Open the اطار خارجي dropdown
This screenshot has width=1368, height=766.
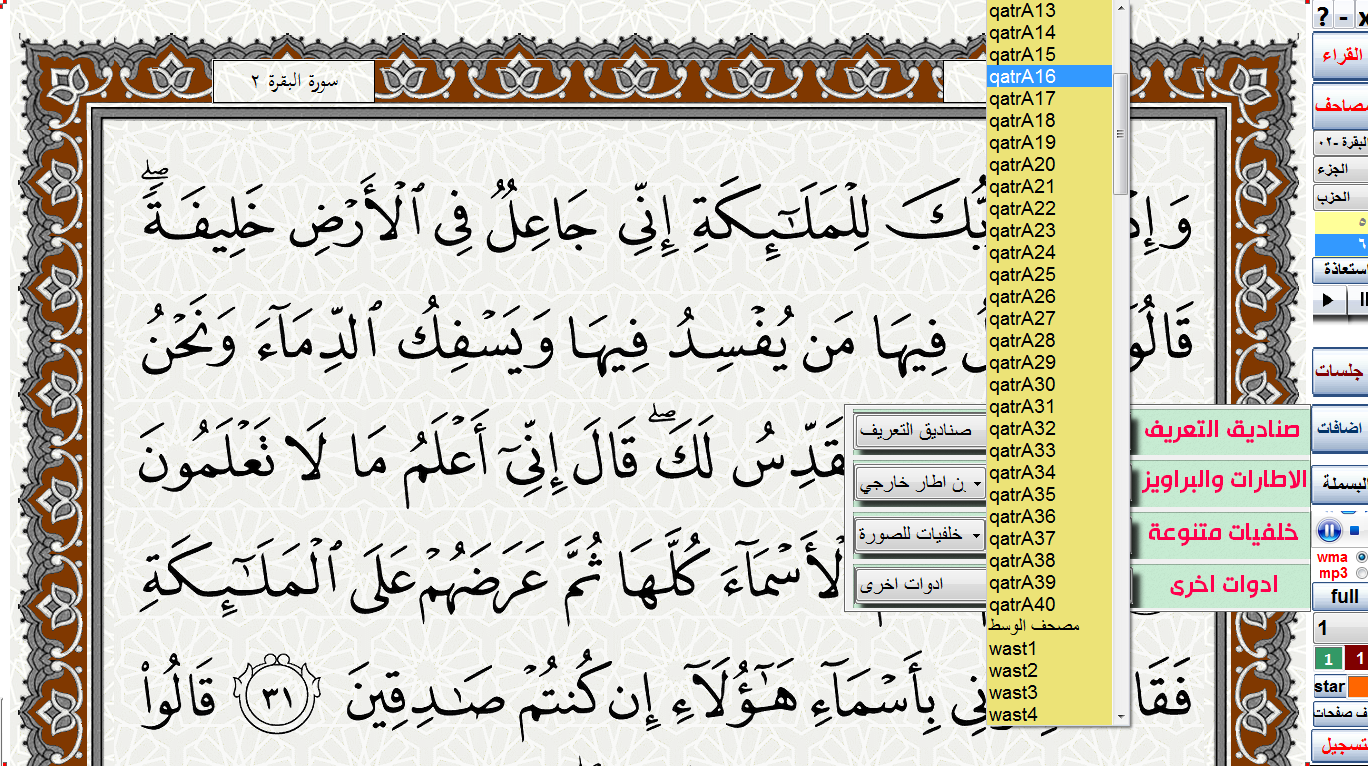click(x=920, y=485)
